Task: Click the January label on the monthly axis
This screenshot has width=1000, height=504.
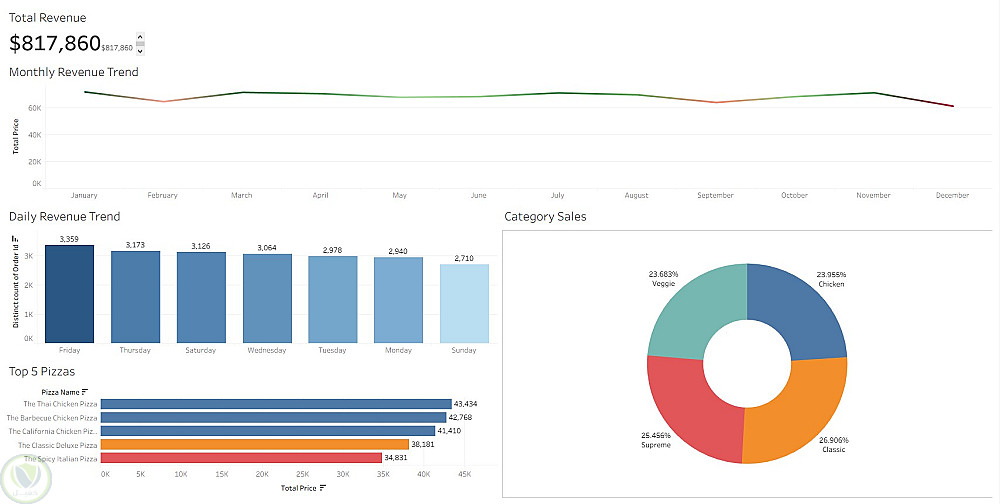Action: pos(84,195)
